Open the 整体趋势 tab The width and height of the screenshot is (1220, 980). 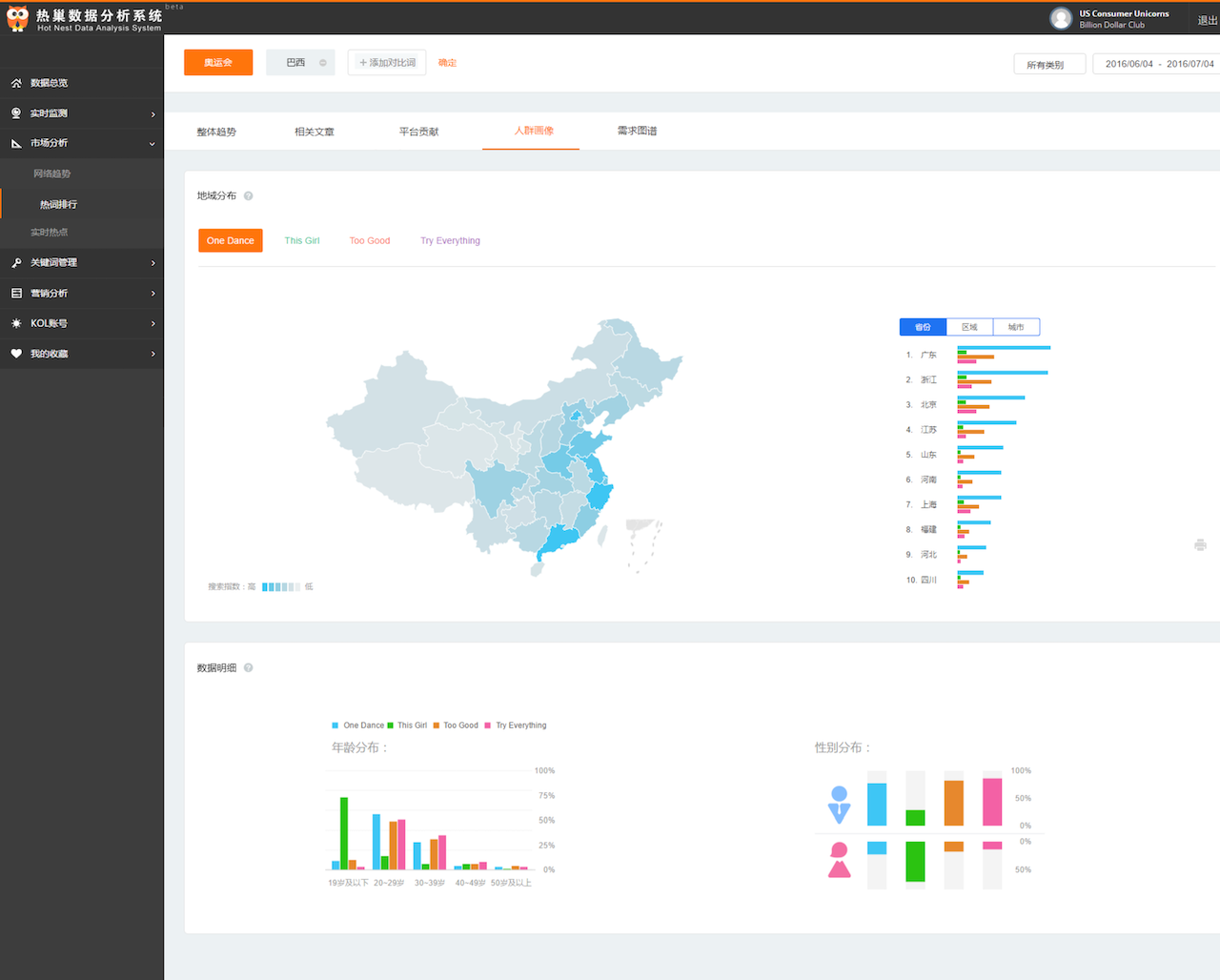(x=216, y=132)
